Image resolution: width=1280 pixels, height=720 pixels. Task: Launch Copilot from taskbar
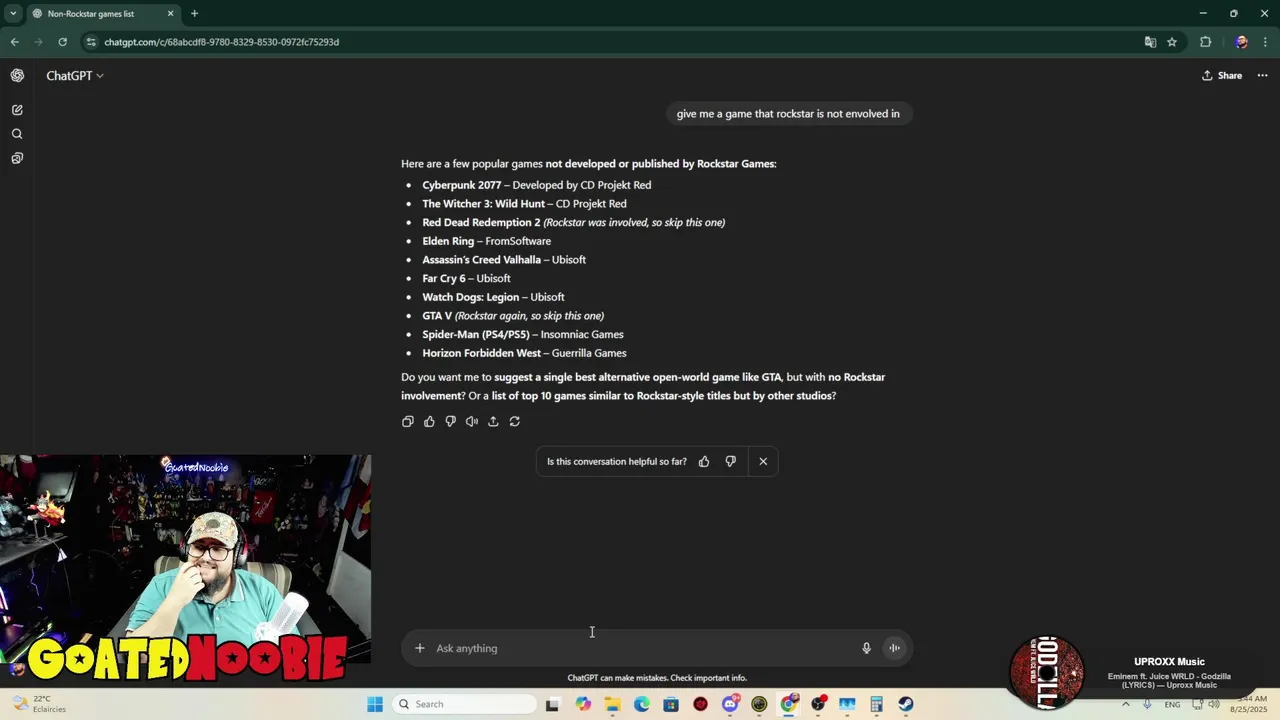click(x=583, y=704)
